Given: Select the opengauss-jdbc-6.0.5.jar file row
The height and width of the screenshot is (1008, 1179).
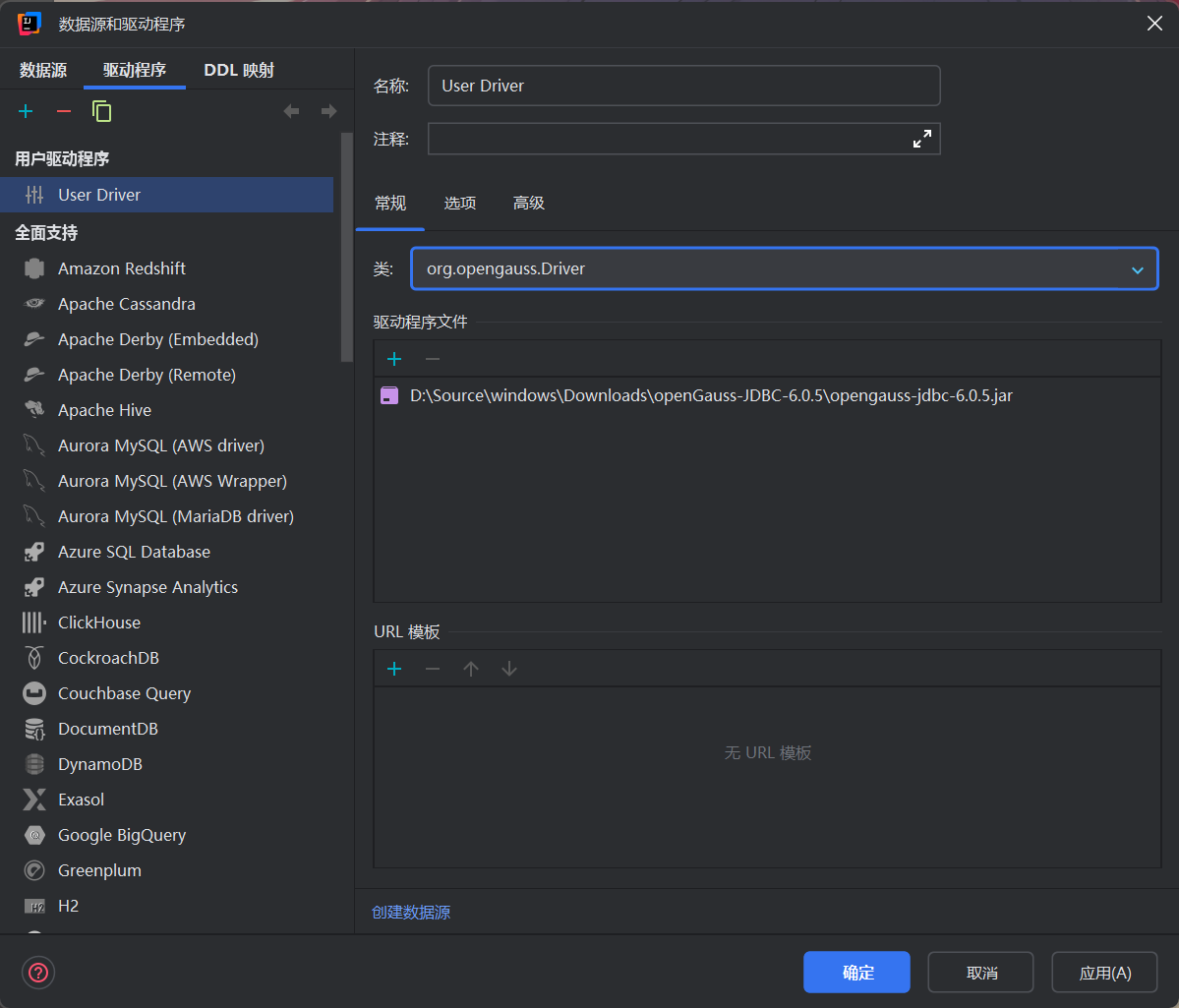Looking at the screenshot, I should point(767,395).
